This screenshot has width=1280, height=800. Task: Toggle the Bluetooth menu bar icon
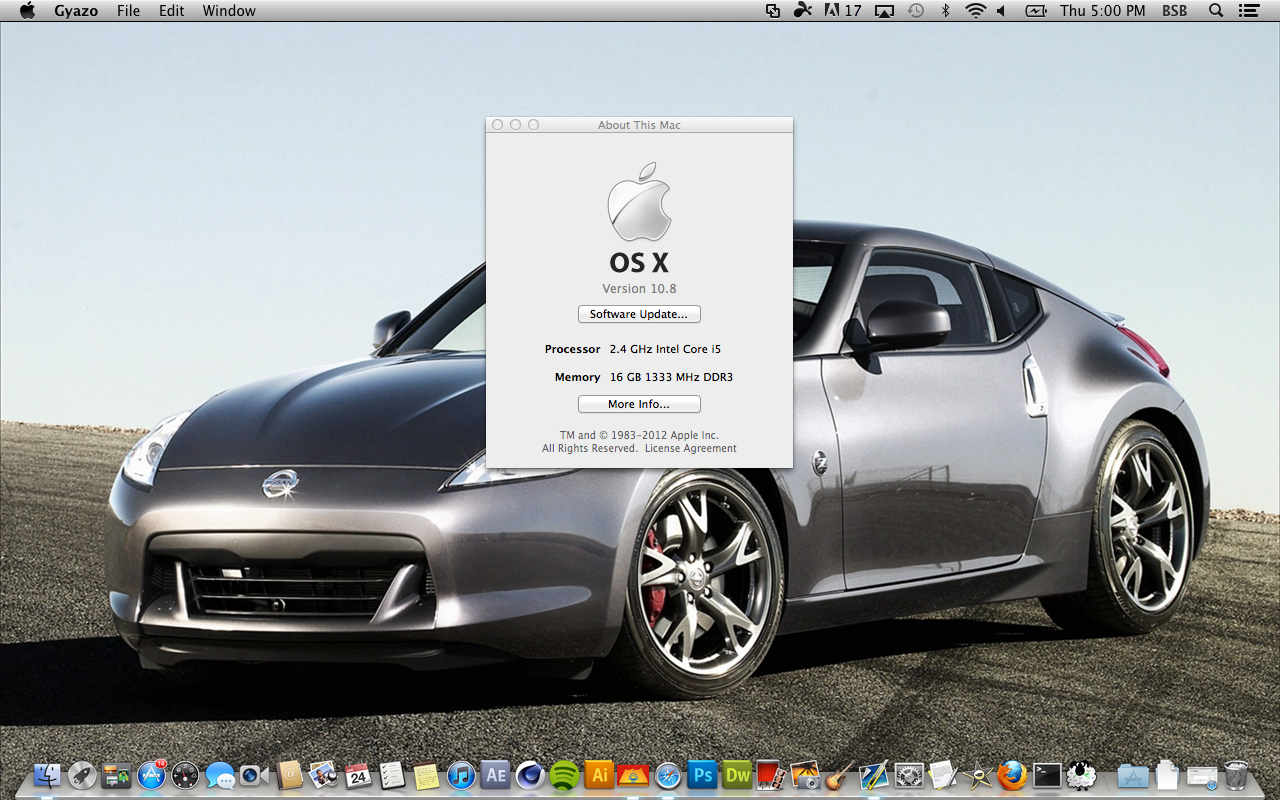click(945, 11)
